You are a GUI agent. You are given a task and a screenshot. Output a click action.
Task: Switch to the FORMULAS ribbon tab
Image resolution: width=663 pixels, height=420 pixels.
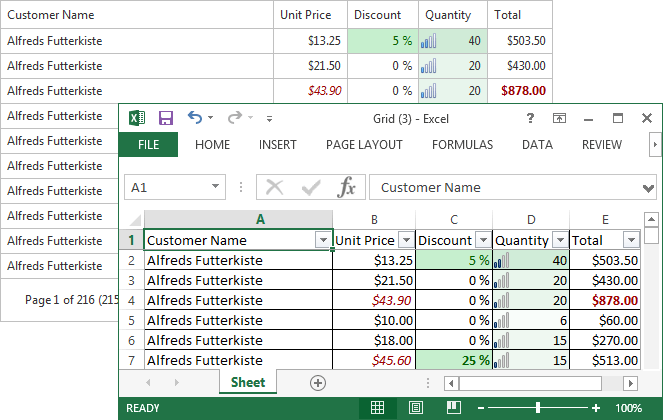[x=462, y=145]
